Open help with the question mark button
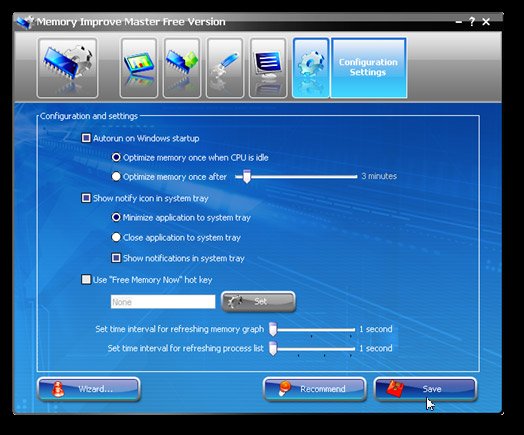The image size is (524, 435). coord(472,22)
